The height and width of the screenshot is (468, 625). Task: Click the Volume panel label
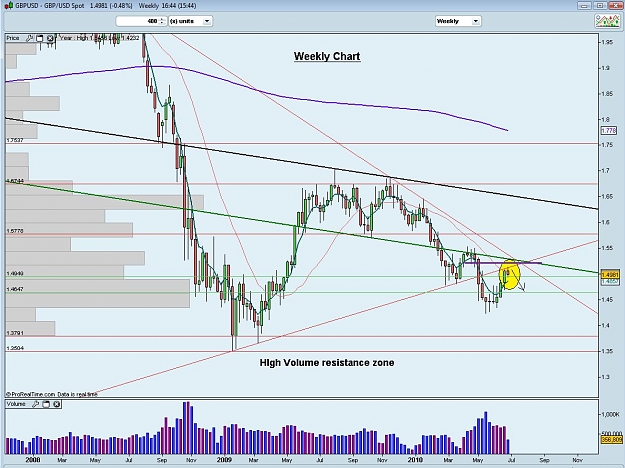[16, 404]
